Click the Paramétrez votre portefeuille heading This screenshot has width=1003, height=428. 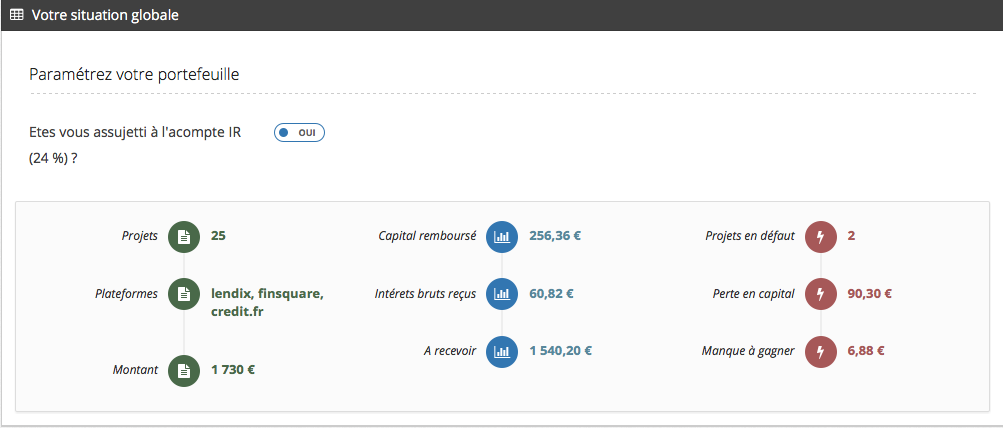134,74
